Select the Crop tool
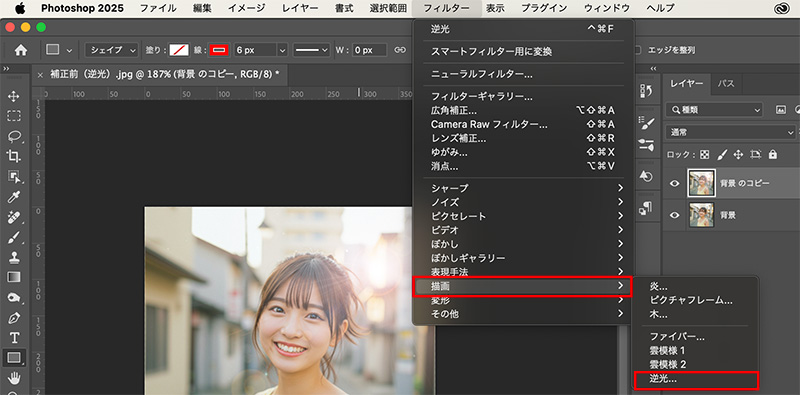800x395 pixels. pyautogui.click(x=14, y=156)
